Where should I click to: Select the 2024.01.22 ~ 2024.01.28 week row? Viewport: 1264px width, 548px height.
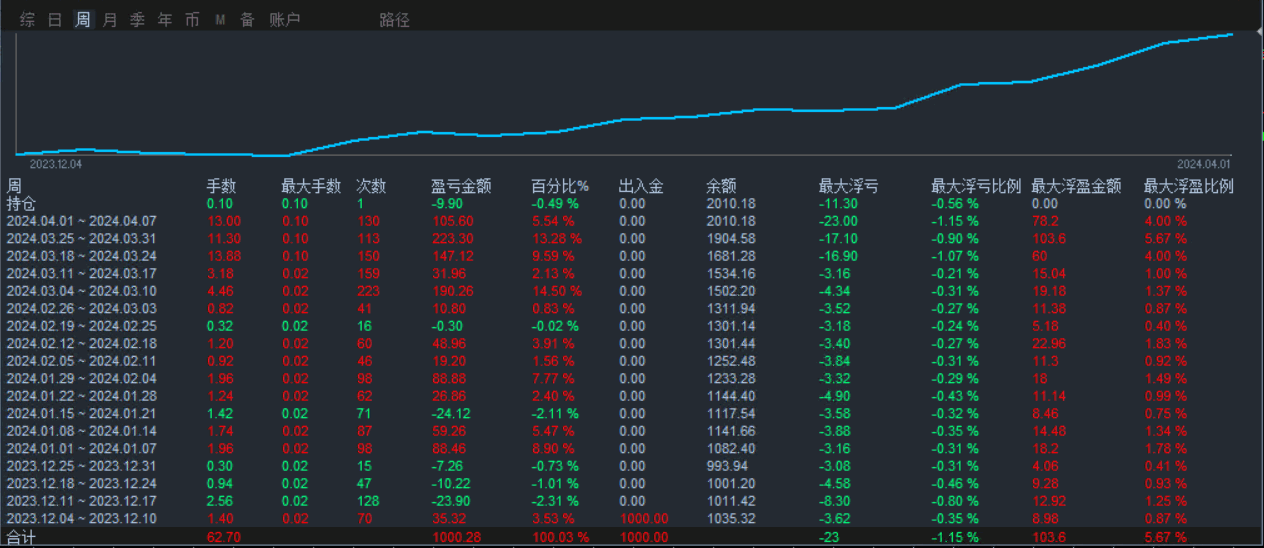632,396
